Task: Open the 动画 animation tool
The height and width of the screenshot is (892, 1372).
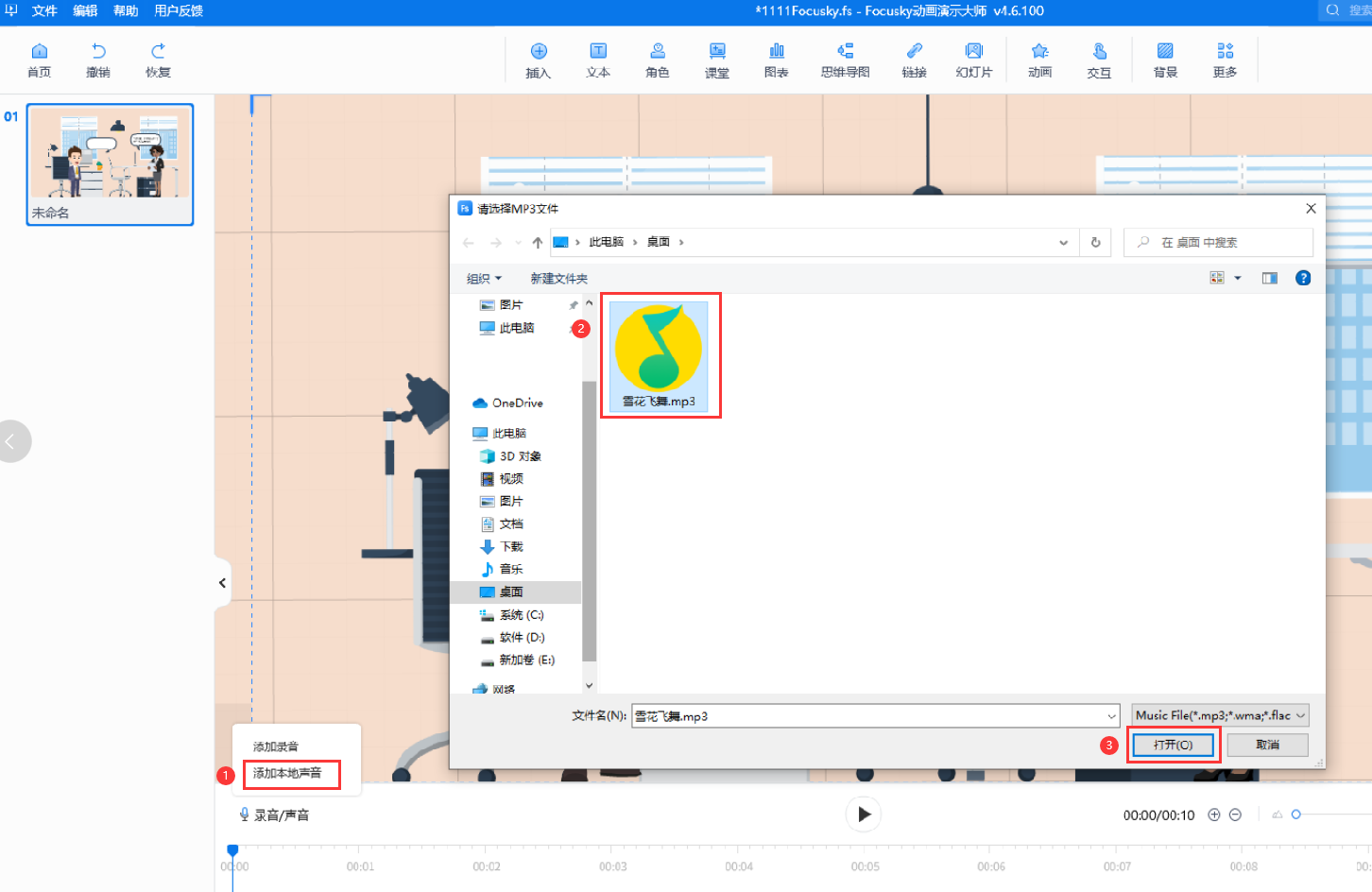Action: point(1040,60)
